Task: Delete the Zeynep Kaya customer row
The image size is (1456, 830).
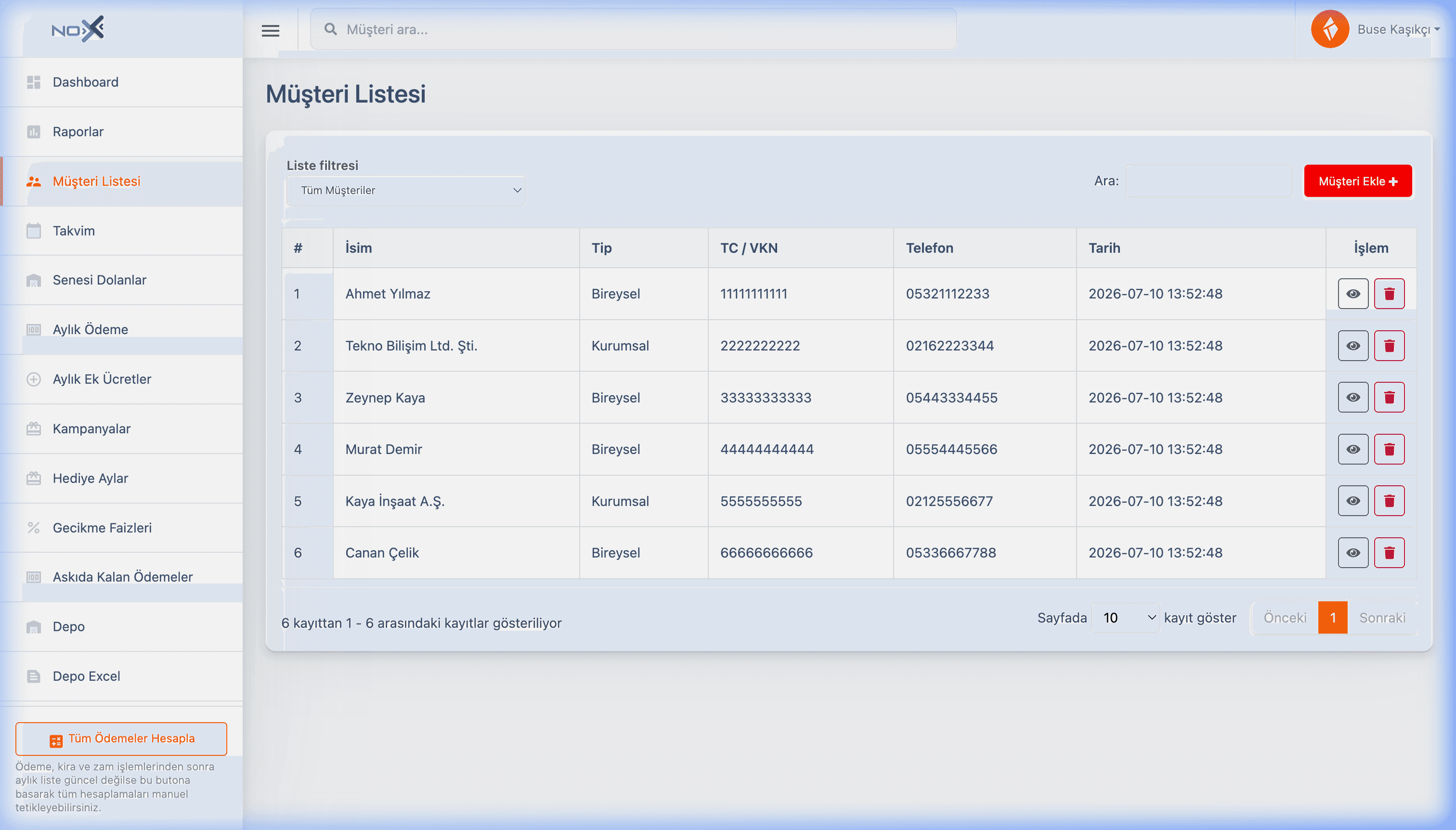Action: 1389,397
